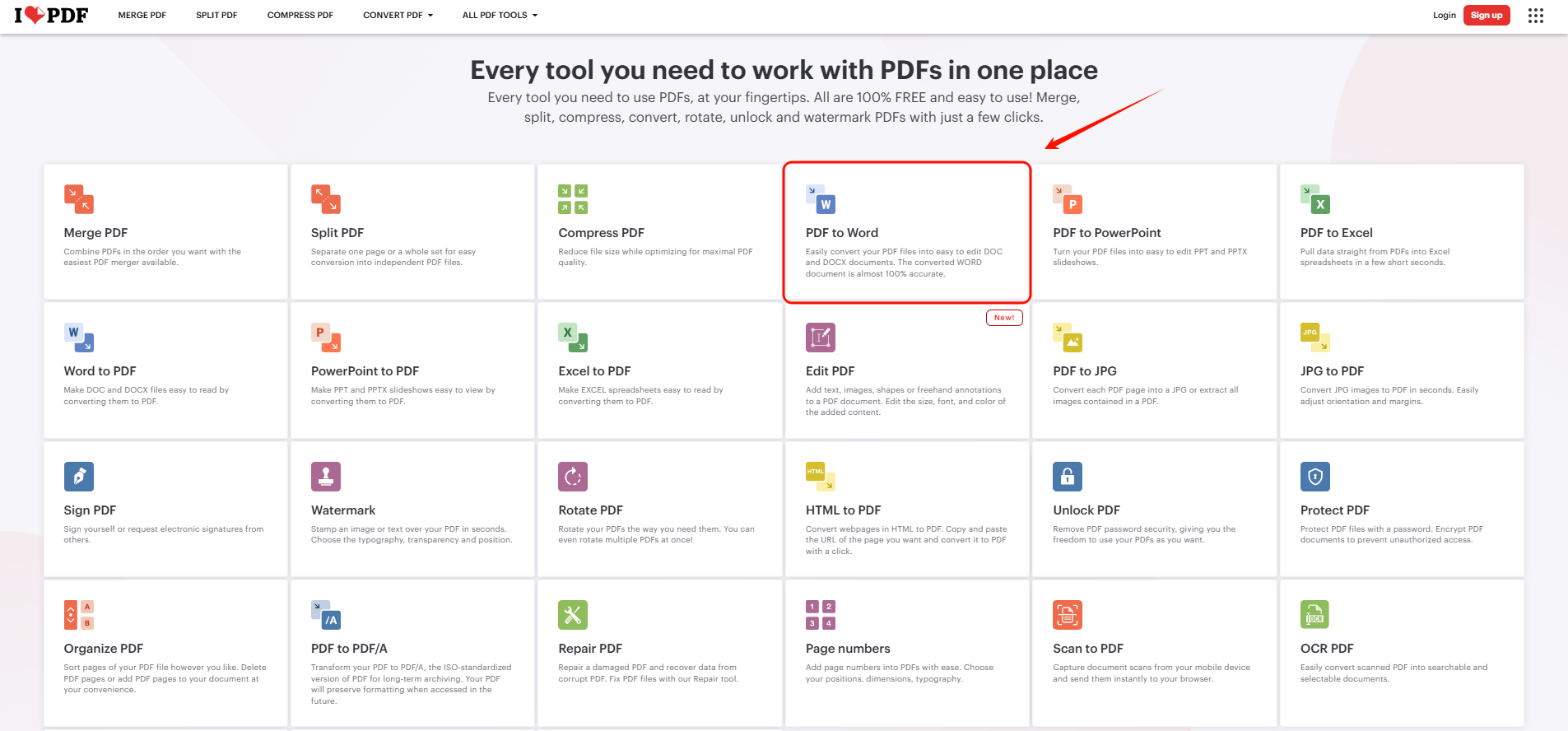Open the Sign PDF title link

point(90,510)
